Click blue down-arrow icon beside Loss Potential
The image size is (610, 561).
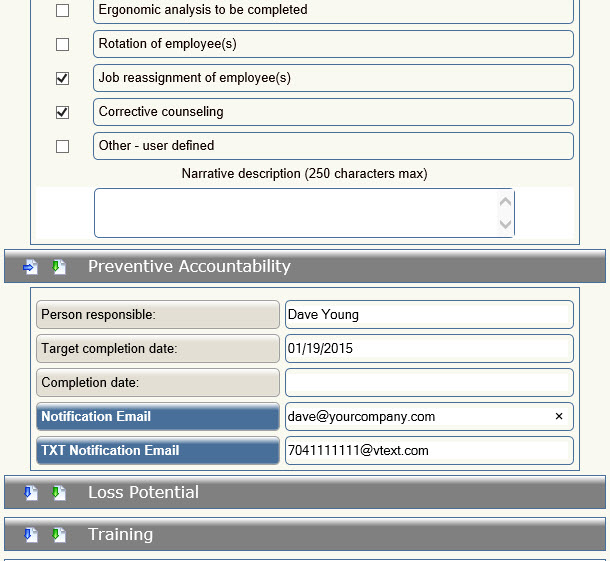[31, 493]
